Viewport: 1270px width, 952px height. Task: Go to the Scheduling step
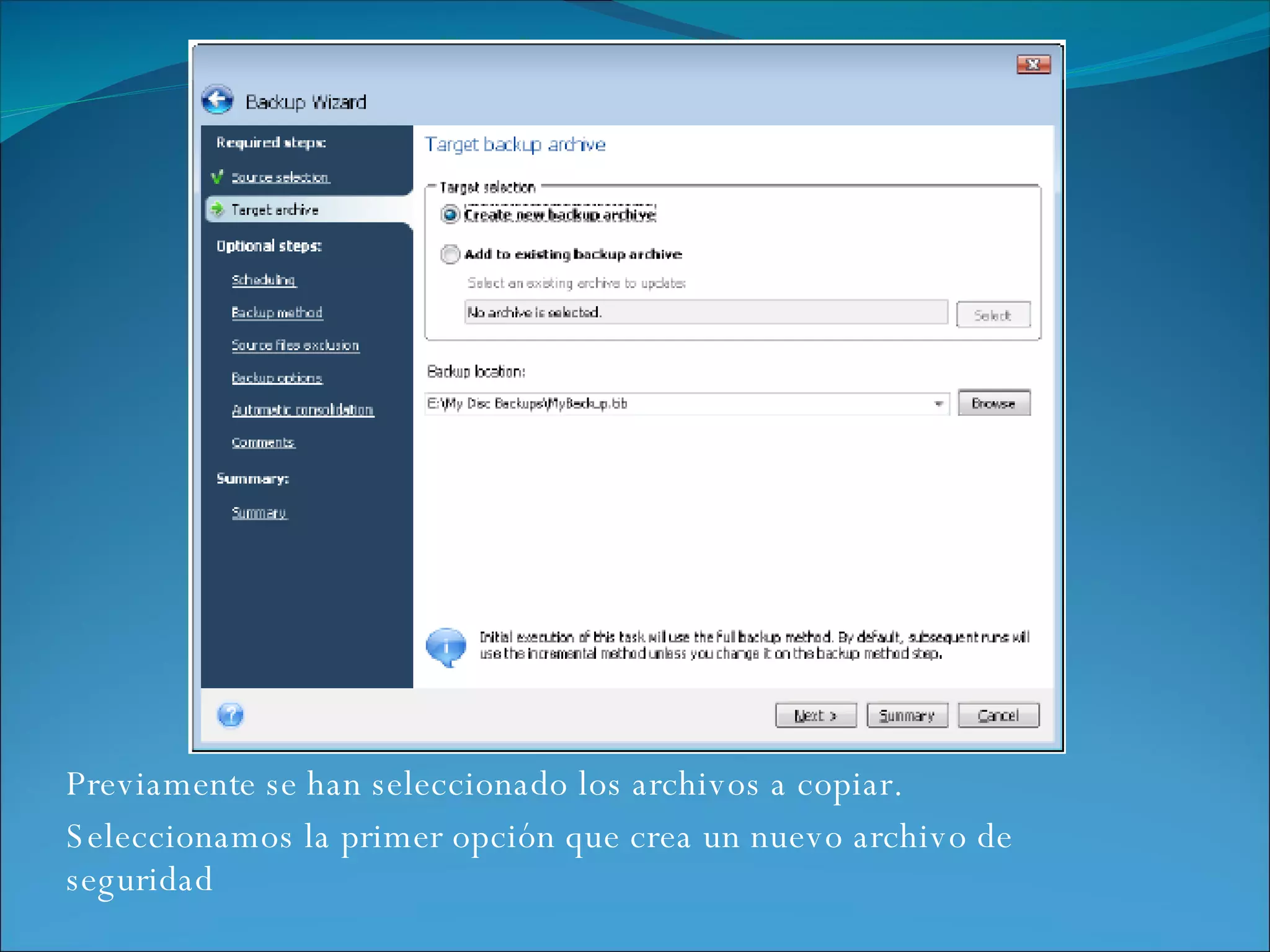[264, 280]
